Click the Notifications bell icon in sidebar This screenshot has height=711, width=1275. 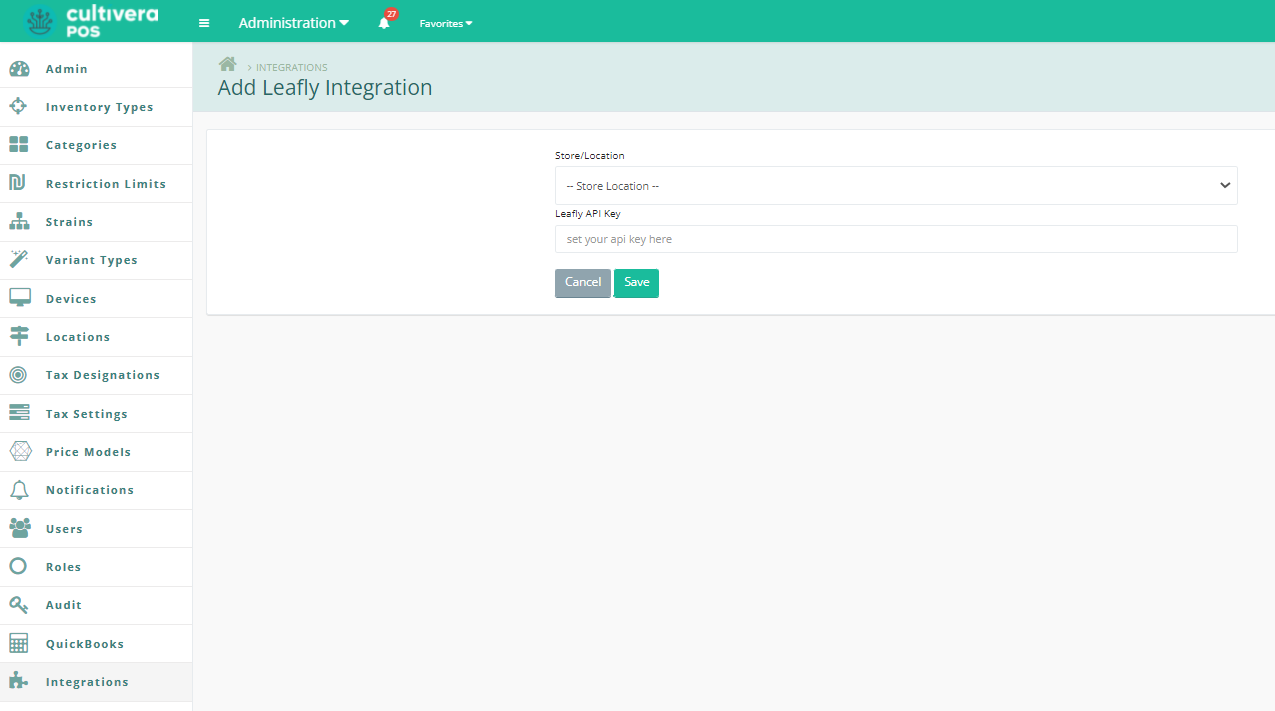(18, 490)
